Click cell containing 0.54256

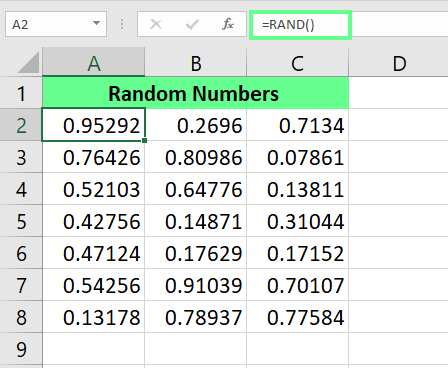94,285
